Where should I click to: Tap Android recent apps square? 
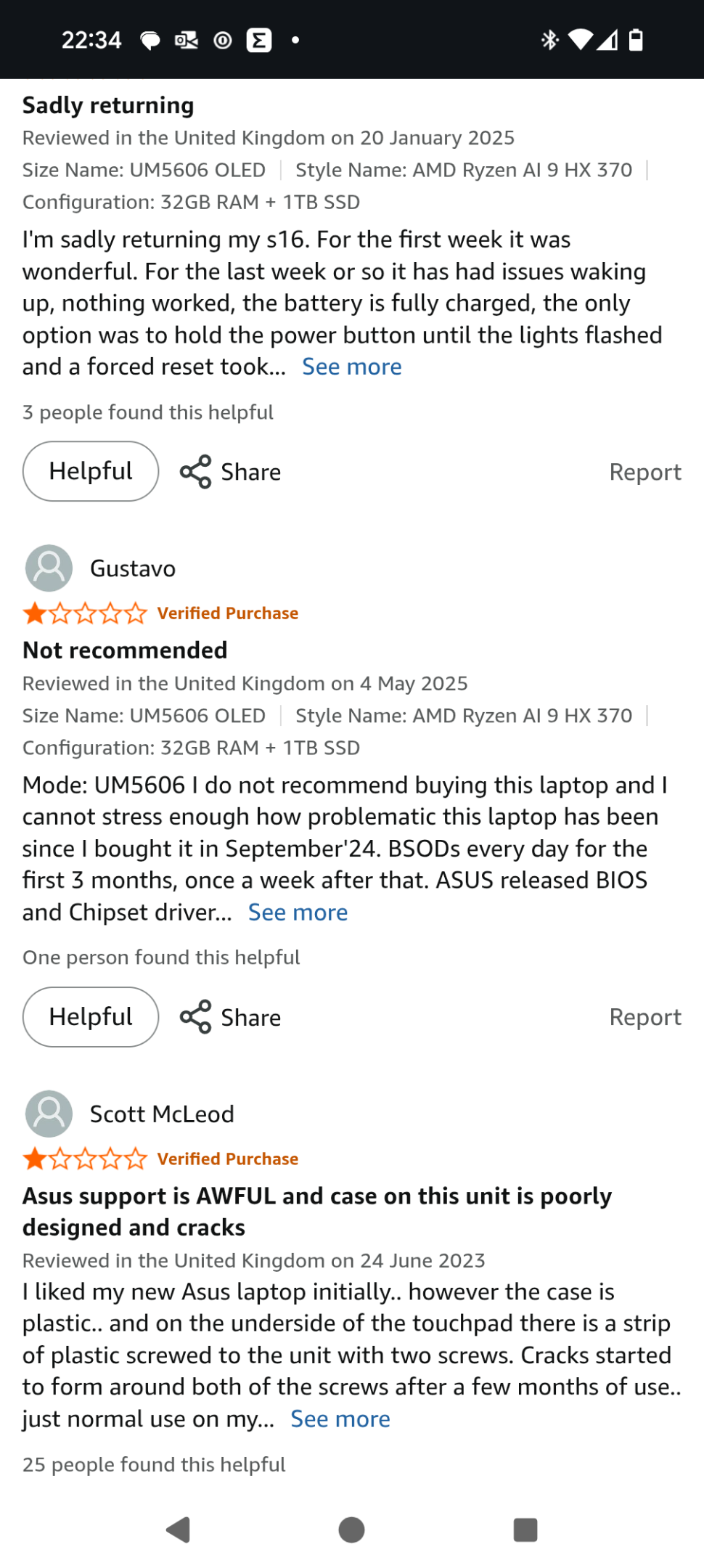coord(525,1530)
